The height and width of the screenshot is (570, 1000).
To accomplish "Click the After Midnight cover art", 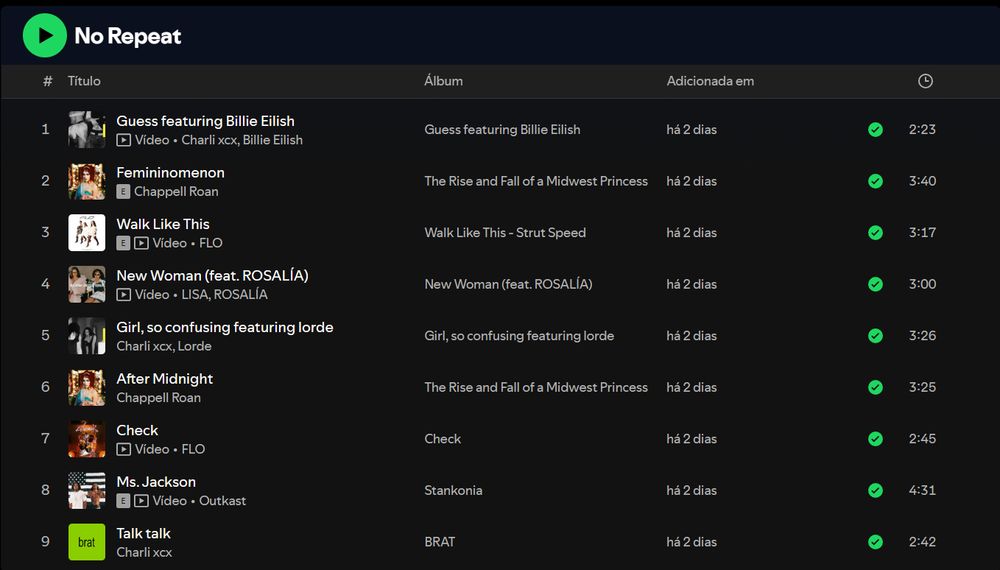I will point(87,387).
